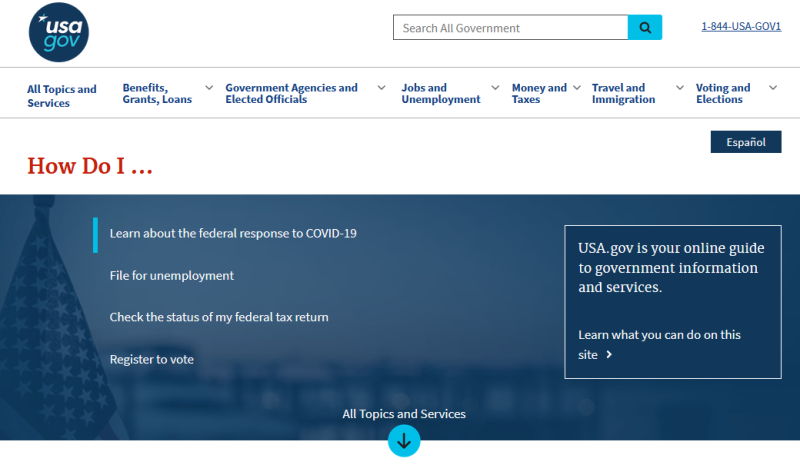The image size is (800, 465).
Task: Open All Topics and Services nav item
Action: tap(62, 96)
